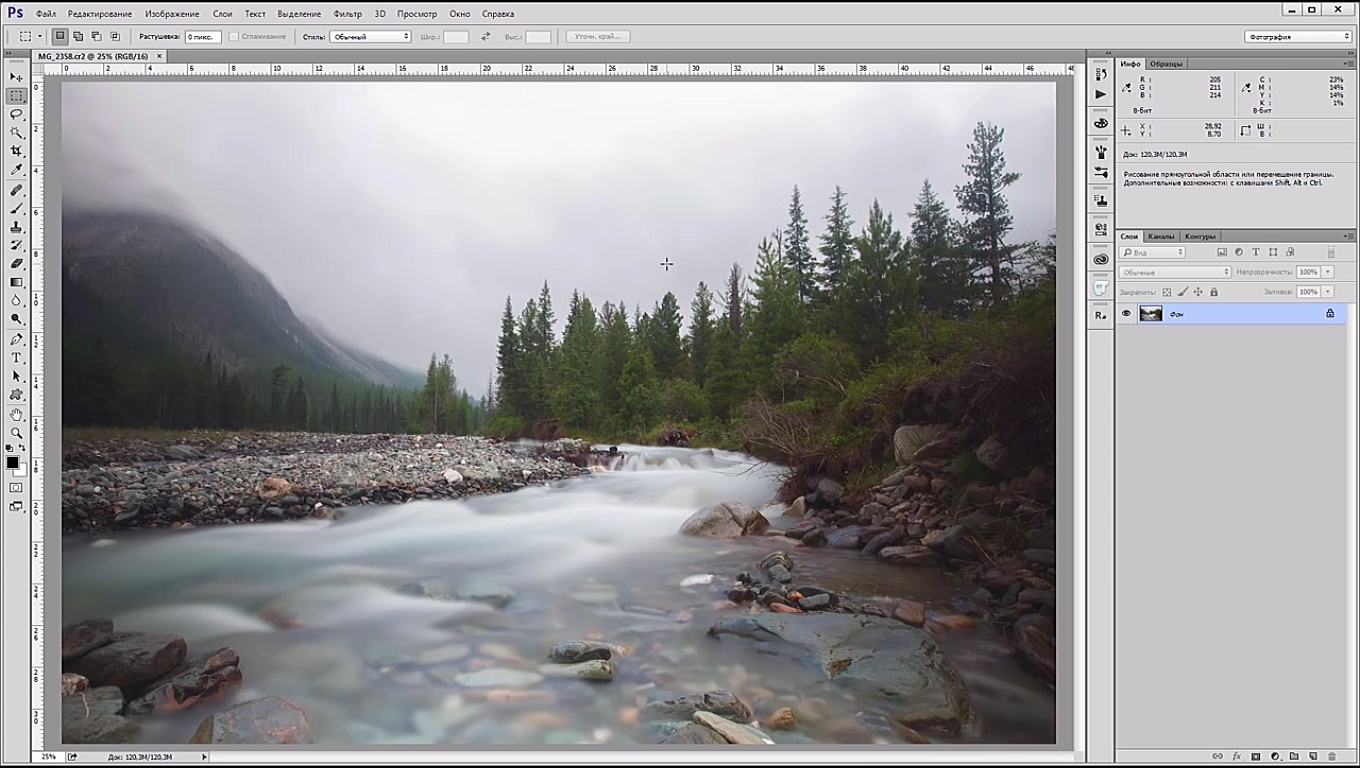The image size is (1360, 768).
Task: Select the Healing Brush tool
Action: pos(16,190)
